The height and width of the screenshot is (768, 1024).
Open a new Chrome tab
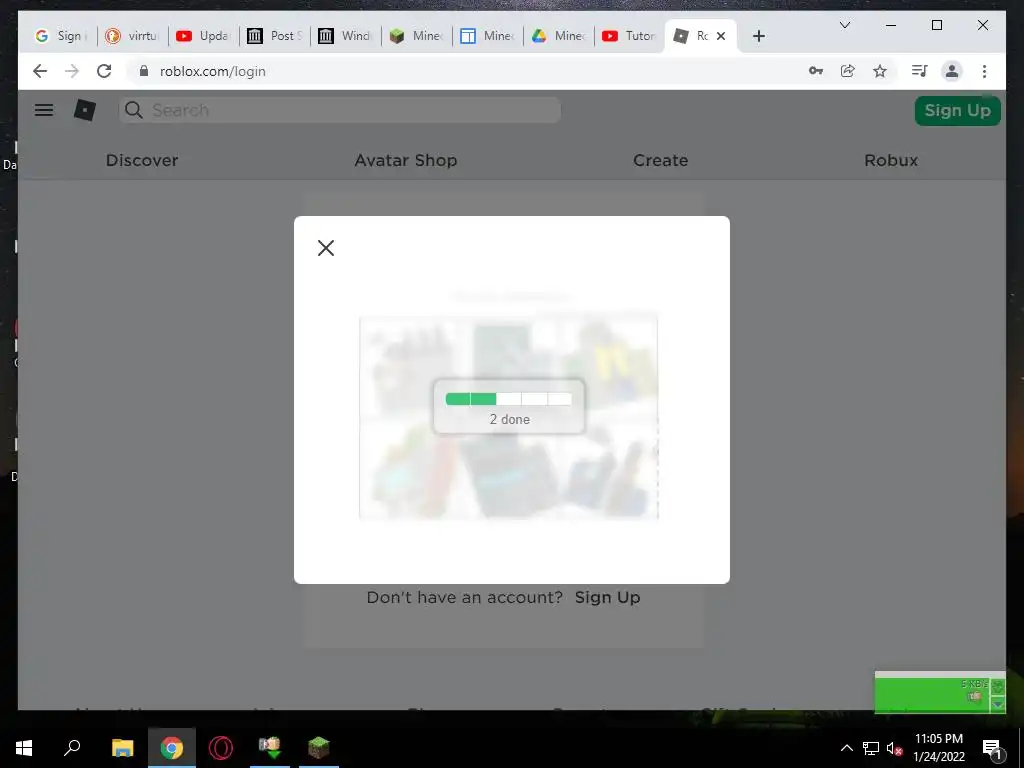pos(758,36)
